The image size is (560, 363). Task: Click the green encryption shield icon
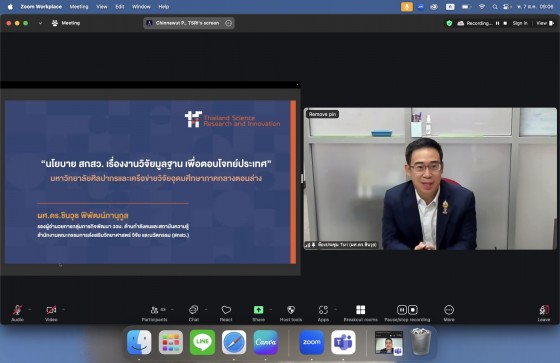click(449, 23)
